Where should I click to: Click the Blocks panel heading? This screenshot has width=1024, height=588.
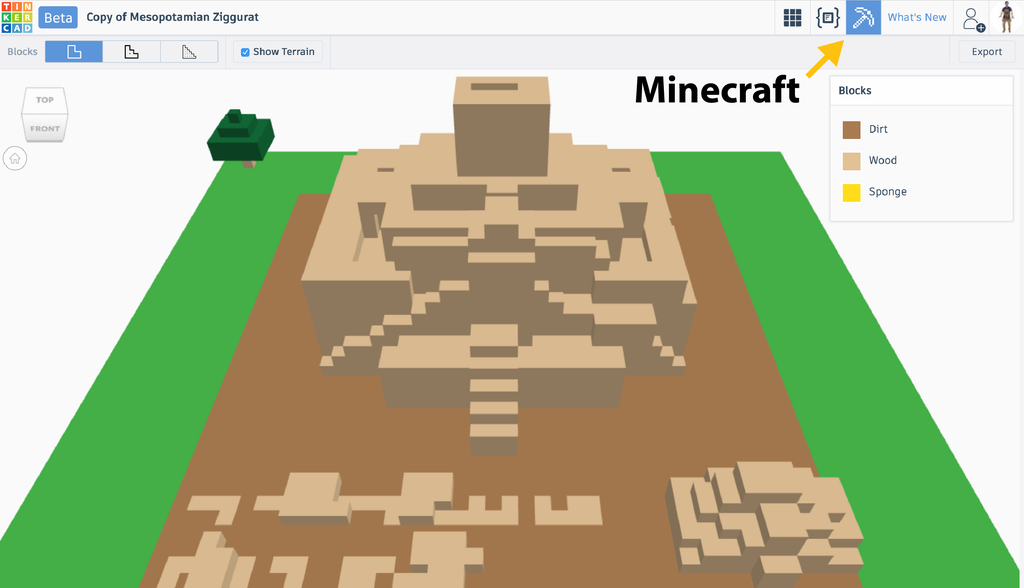[x=855, y=91]
